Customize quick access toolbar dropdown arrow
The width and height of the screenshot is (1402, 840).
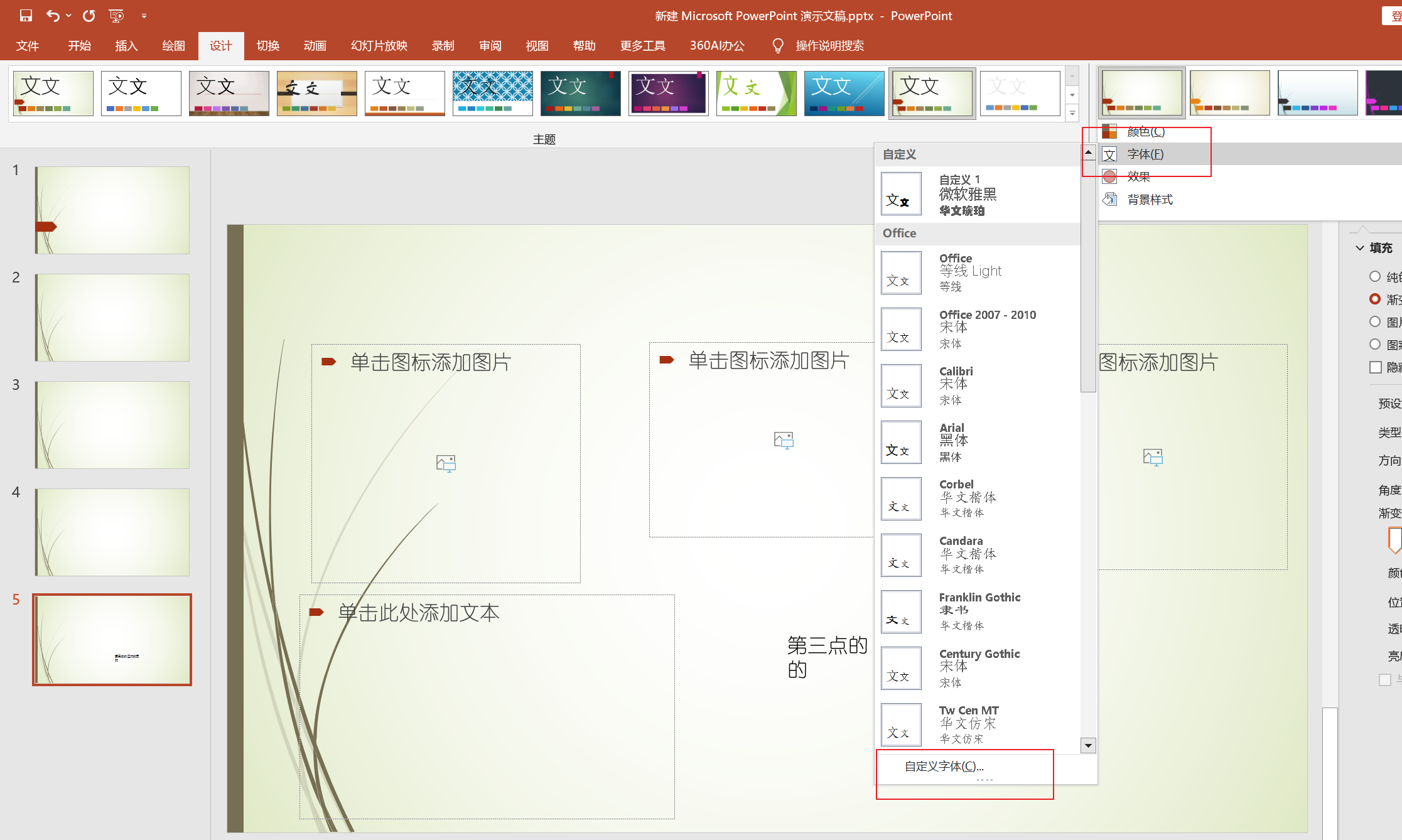tap(144, 16)
